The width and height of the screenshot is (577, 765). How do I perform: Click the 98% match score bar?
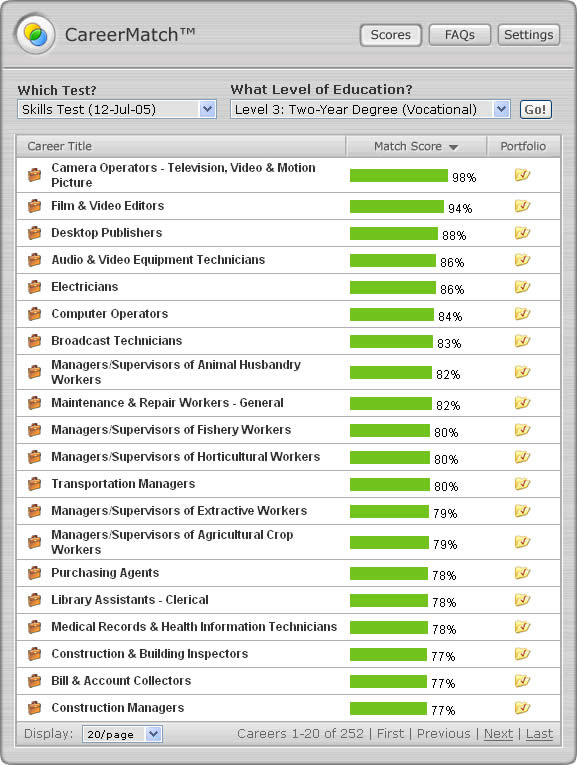398,176
